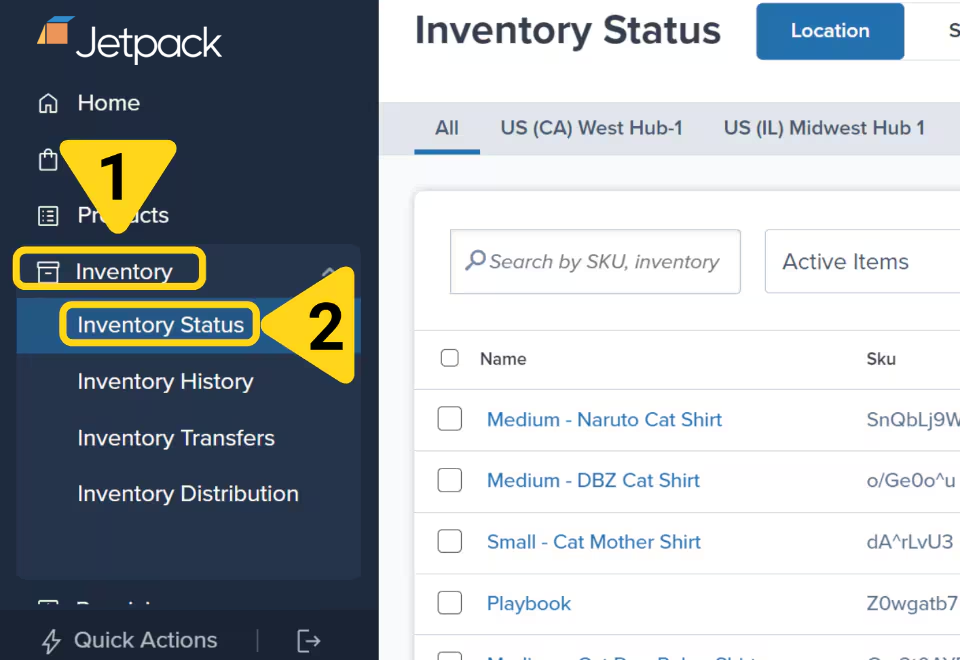Viewport: 960px width, 660px height.
Task: Click the Products list icon
Action: 47,215
